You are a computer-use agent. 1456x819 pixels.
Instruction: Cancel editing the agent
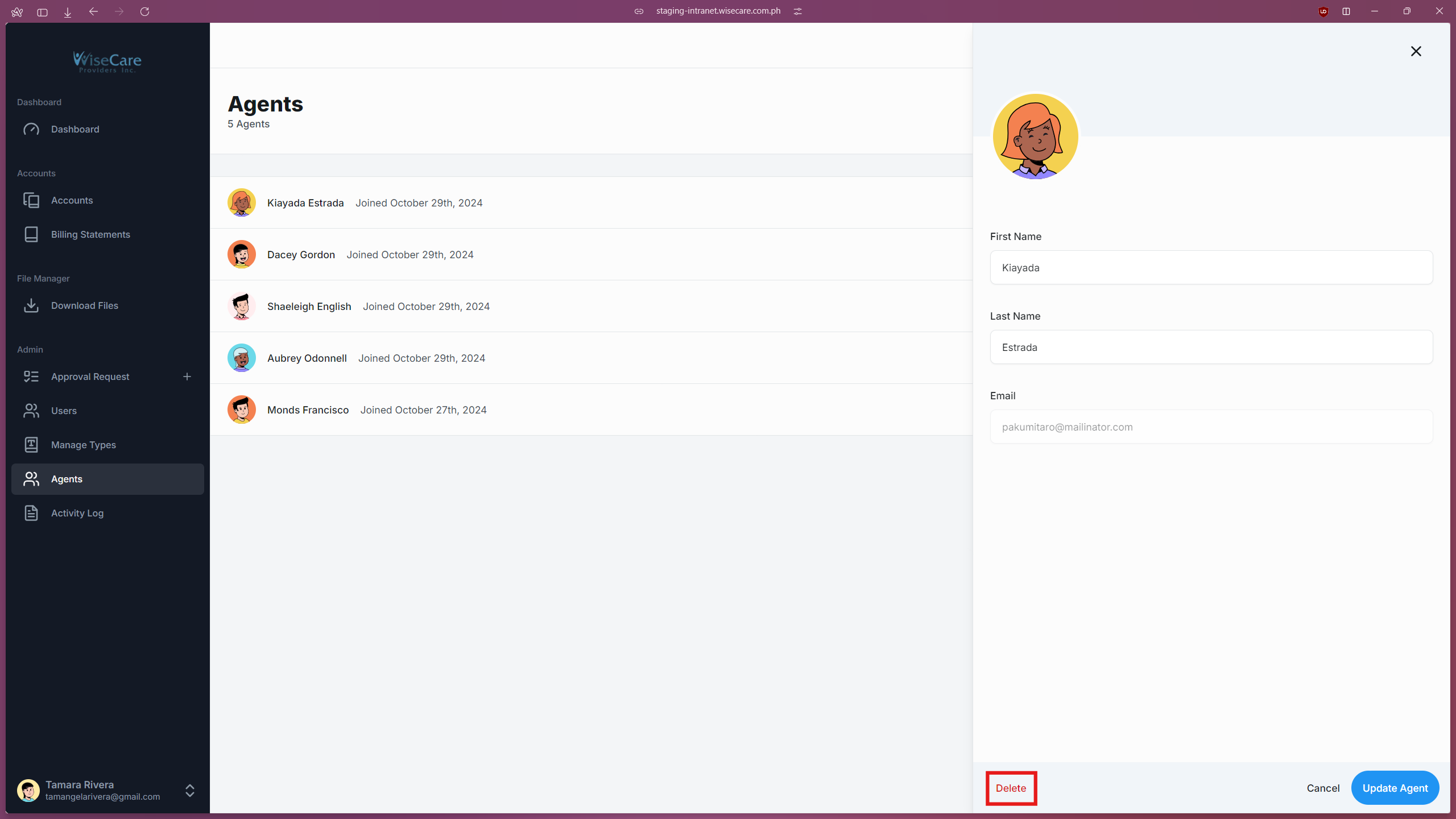pos(1323,788)
